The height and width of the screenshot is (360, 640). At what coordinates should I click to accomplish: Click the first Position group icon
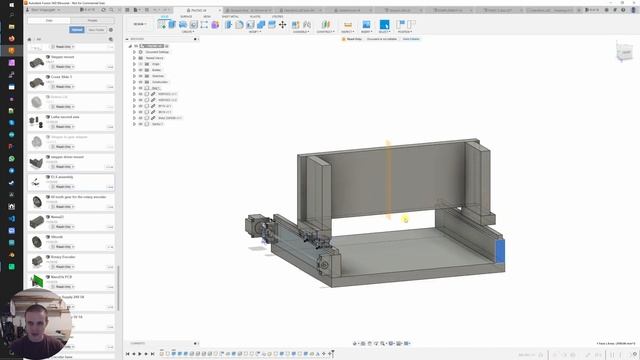click(400, 25)
